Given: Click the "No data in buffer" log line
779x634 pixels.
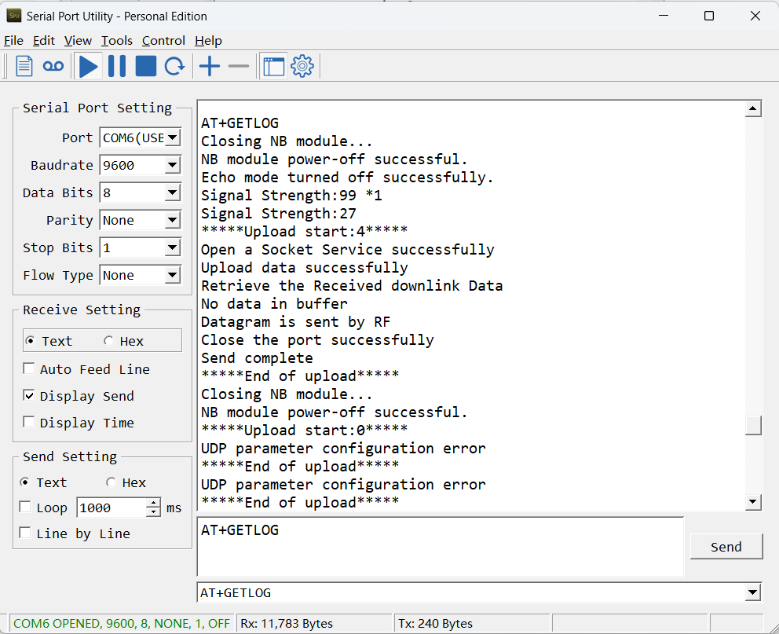Looking at the screenshot, I should point(274,304).
